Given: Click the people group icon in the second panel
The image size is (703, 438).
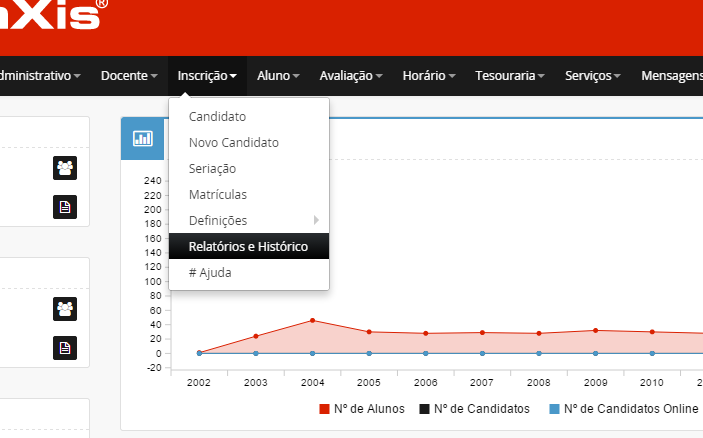Looking at the screenshot, I should [x=65, y=309].
